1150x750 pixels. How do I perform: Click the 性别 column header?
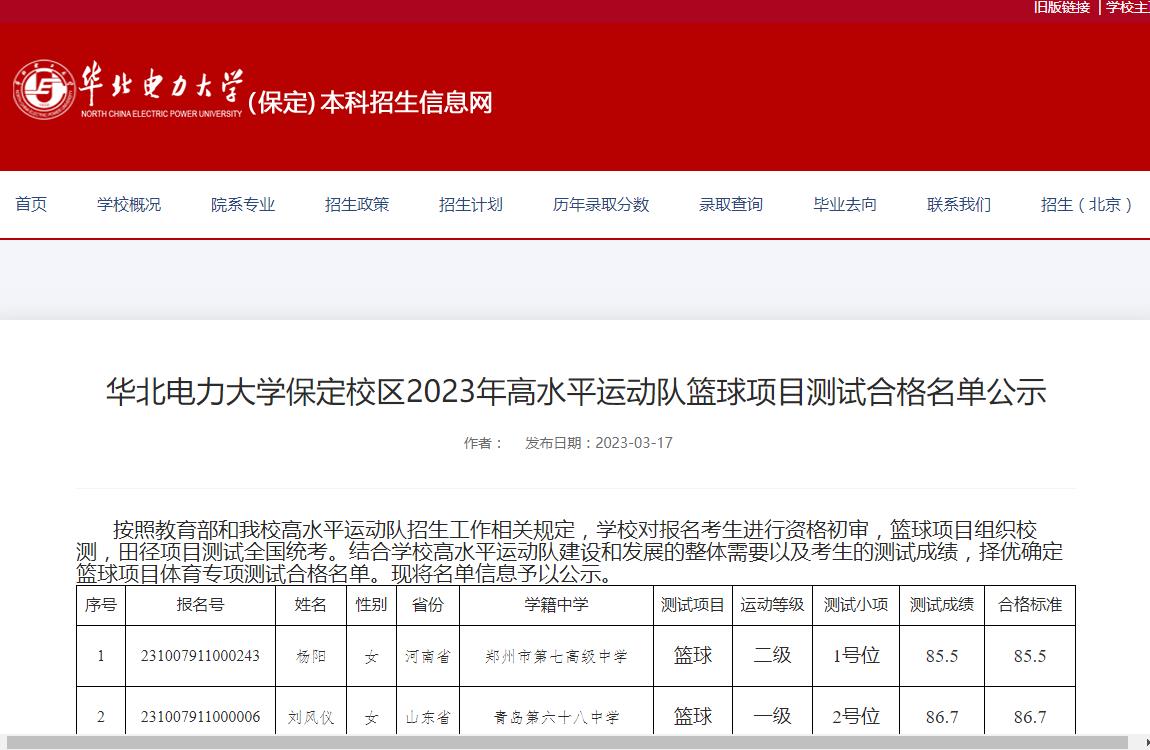click(x=371, y=605)
